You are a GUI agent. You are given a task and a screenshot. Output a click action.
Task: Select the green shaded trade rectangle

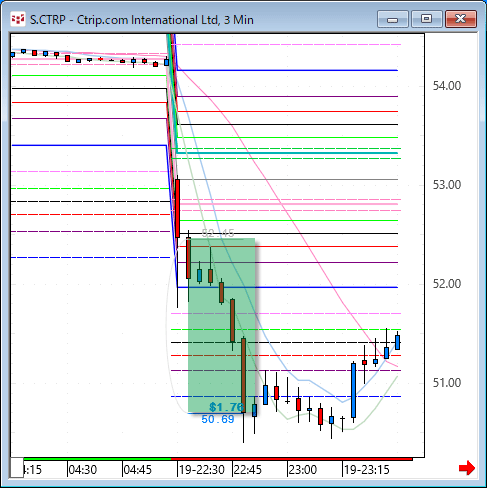tap(222, 325)
